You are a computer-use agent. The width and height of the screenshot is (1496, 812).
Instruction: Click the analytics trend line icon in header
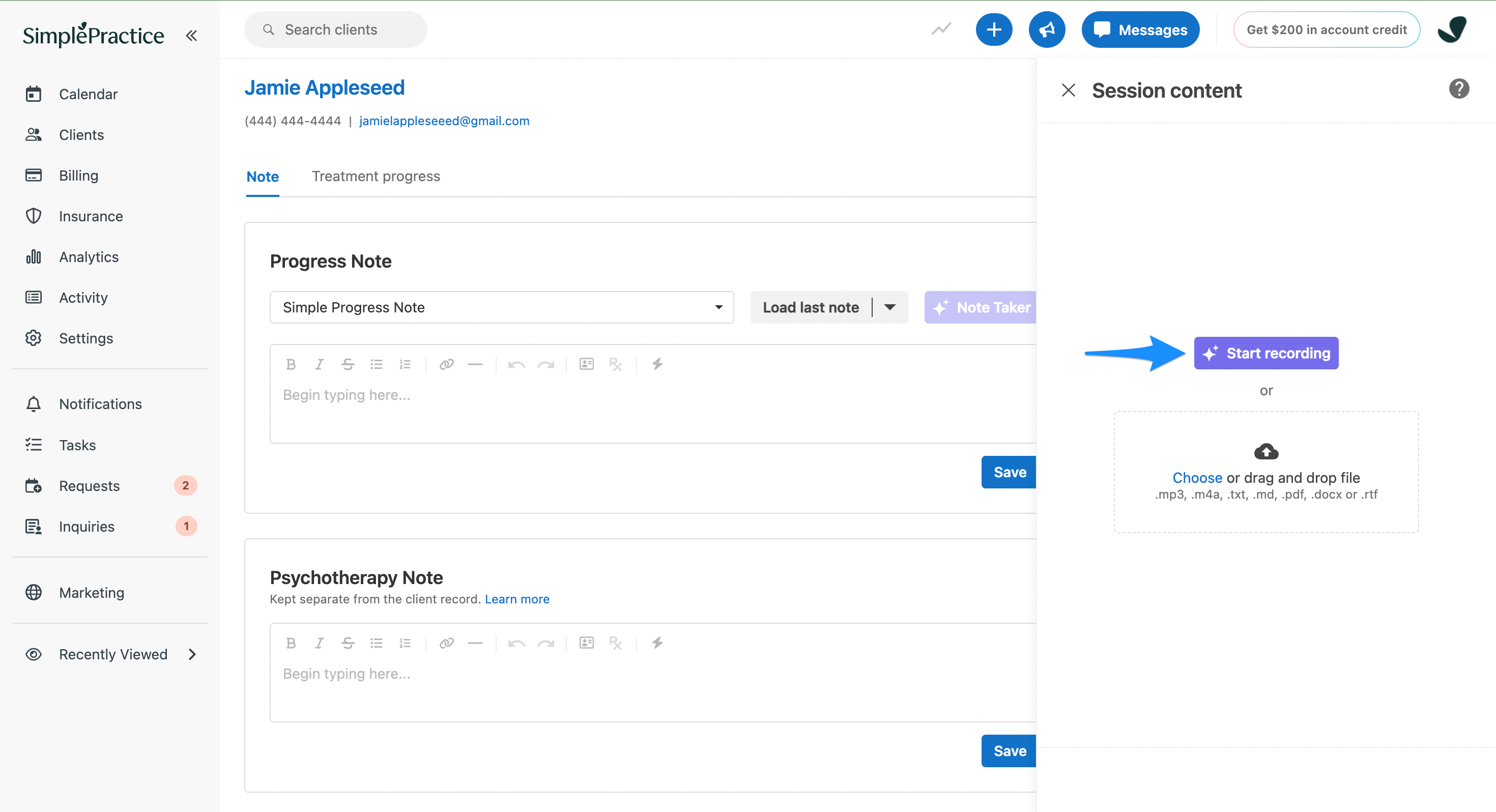(x=941, y=29)
